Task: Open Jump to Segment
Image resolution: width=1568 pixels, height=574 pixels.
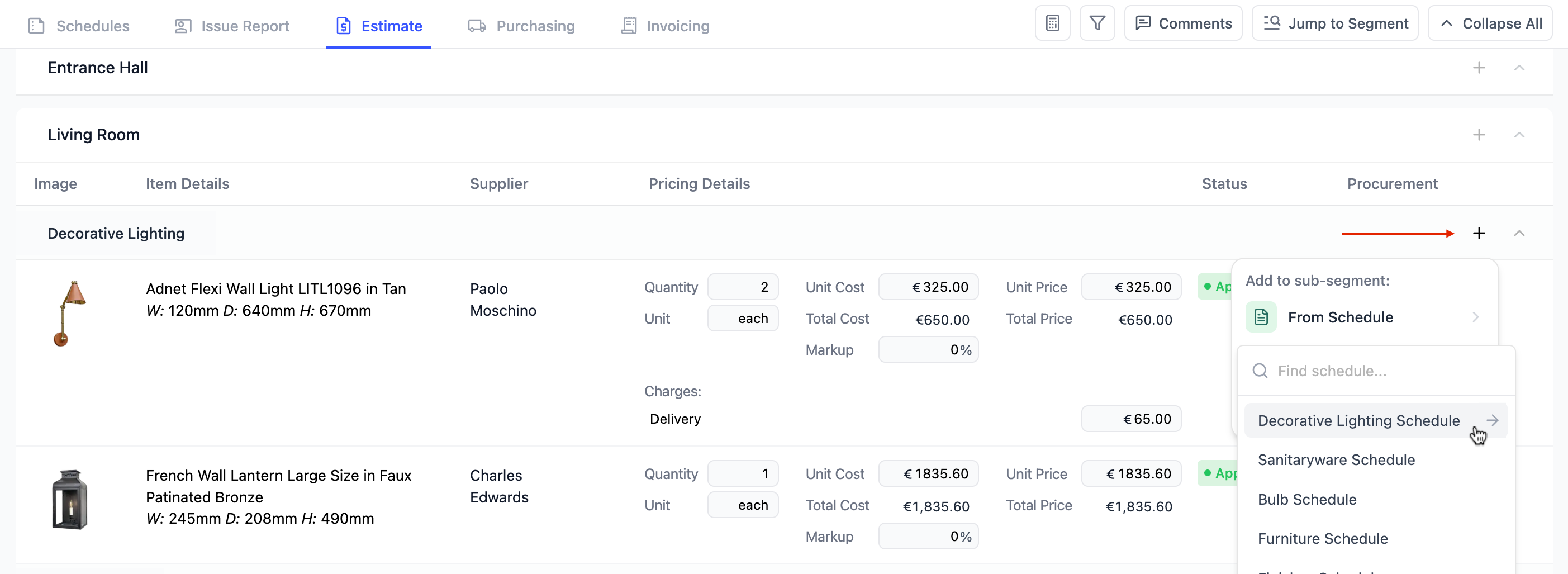Action: 1335,23
